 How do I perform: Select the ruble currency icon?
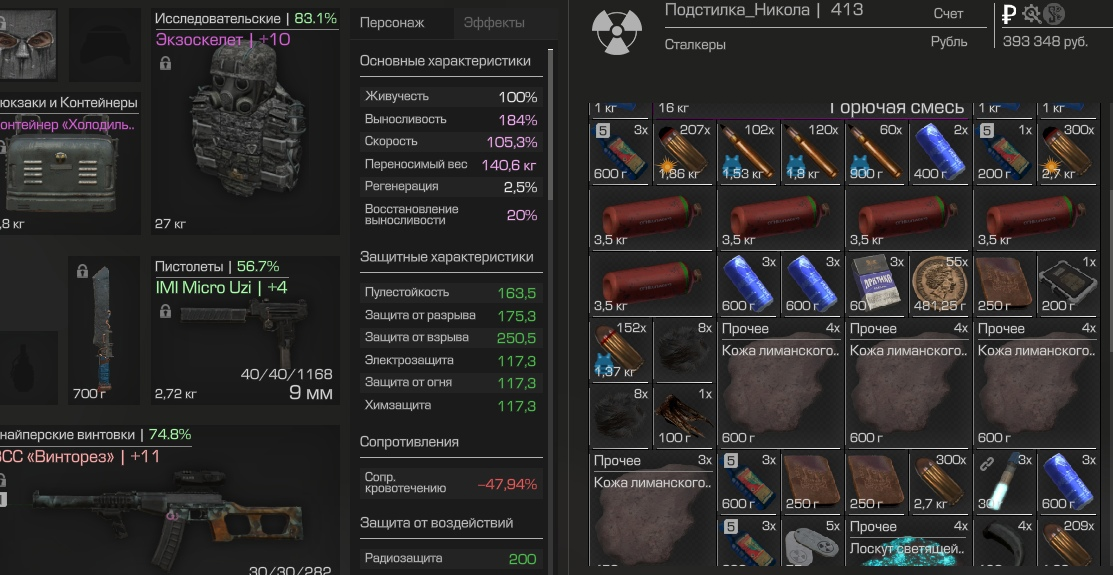point(1009,13)
